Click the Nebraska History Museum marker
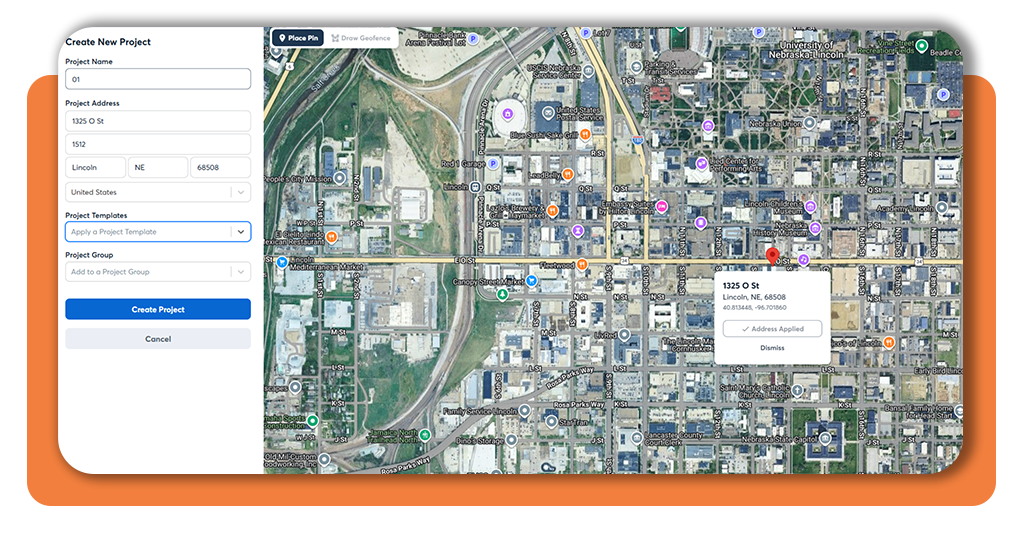Screen dimensions: 1024x536 pos(815,228)
